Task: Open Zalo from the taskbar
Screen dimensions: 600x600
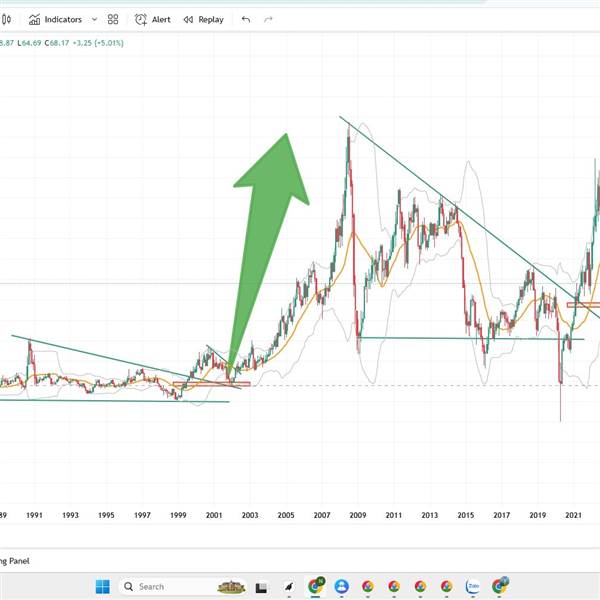Action: (473, 586)
